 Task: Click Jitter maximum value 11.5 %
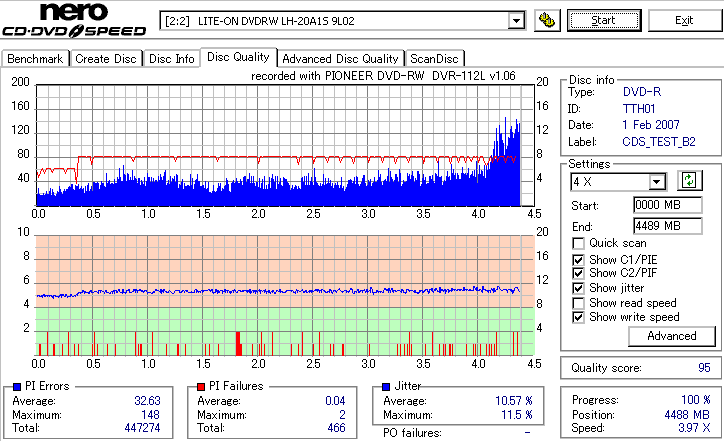point(517,415)
